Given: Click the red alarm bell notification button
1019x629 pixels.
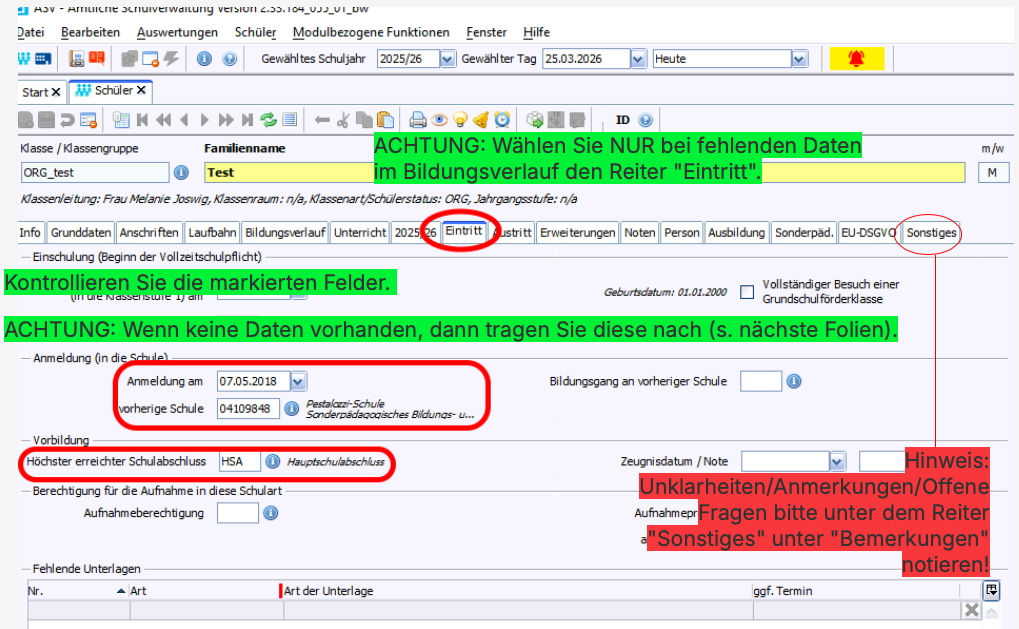Looking at the screenshot, I should coord(857,58).
